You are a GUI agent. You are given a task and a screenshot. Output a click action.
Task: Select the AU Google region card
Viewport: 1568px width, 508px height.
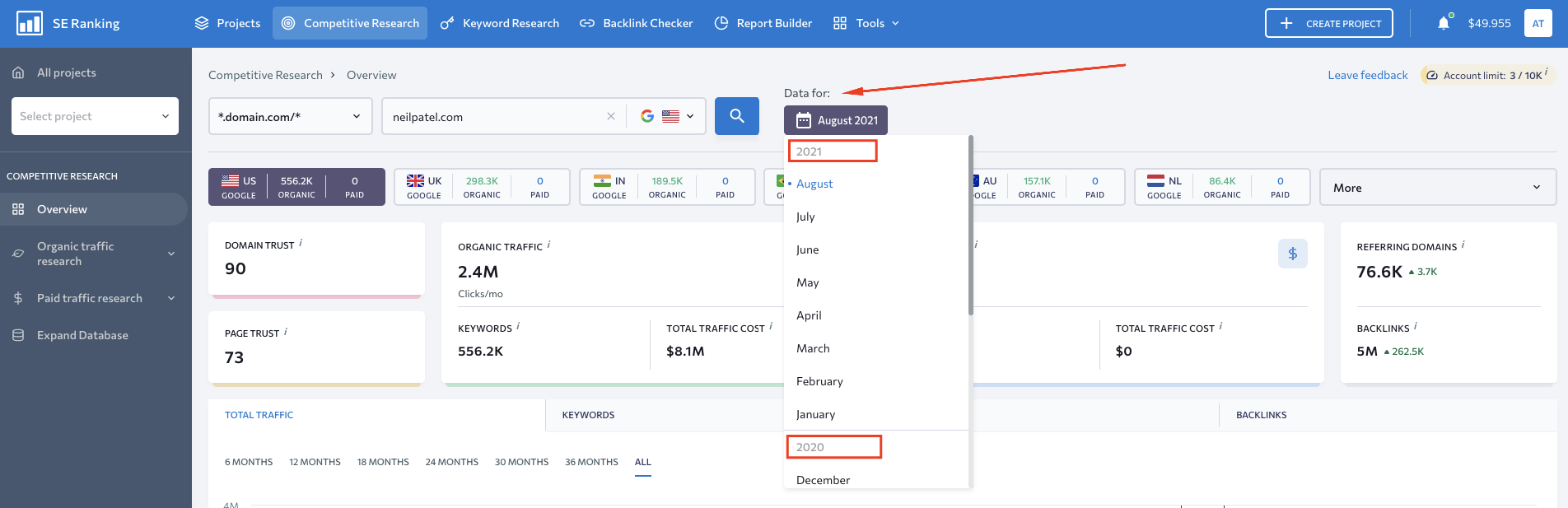(1048, 187)
